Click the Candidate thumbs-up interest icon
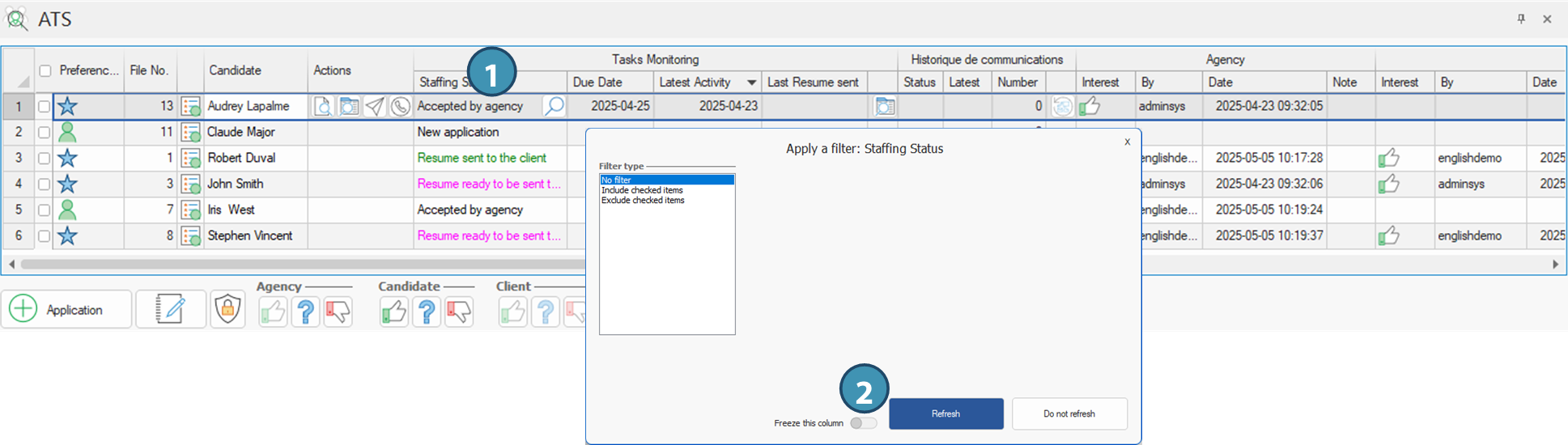This screenshot has height=445, width=1568. pyautogui.click(x=394, y=311)
